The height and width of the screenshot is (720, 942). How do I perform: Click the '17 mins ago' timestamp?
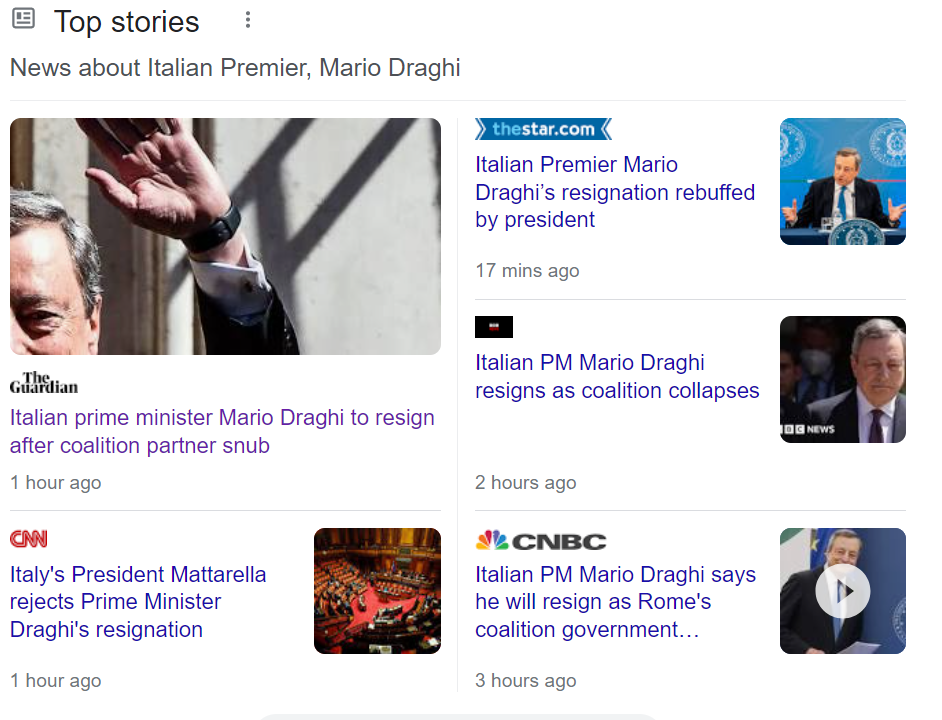coord(527,271)
